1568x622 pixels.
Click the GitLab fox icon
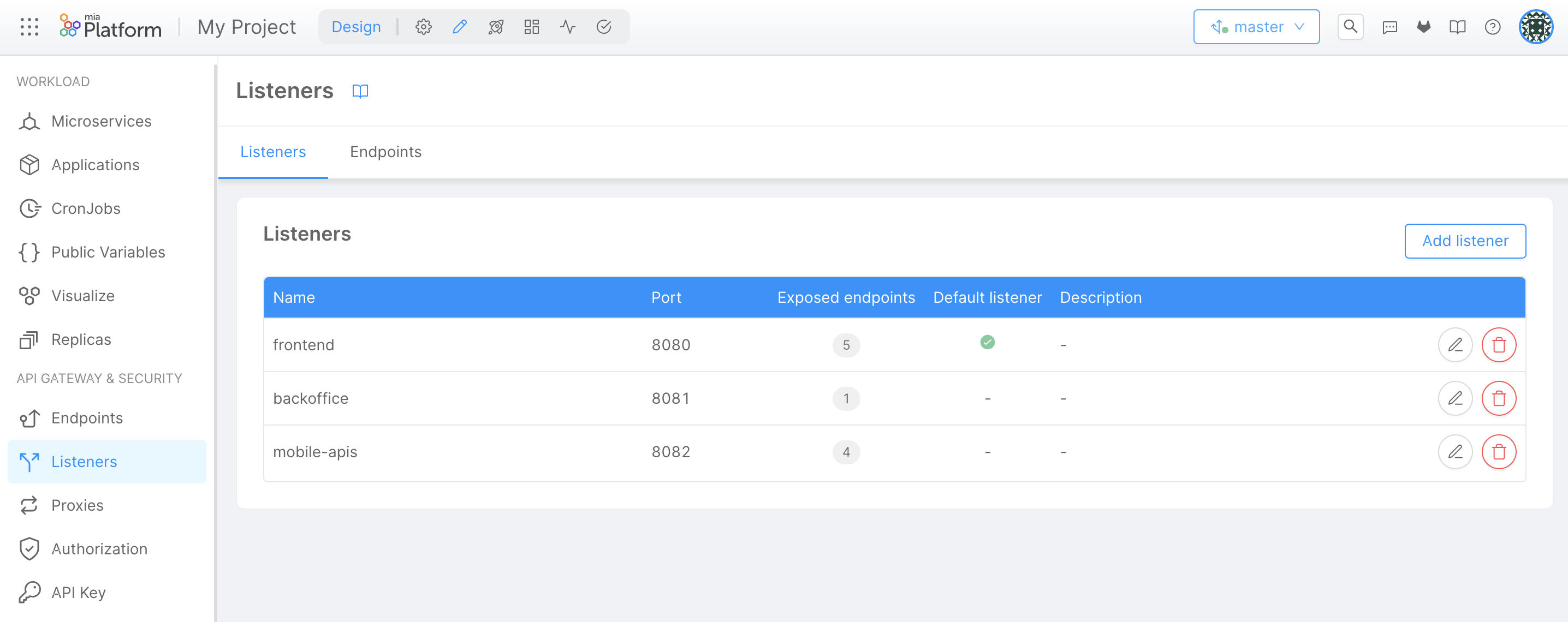click(1423, 27)
